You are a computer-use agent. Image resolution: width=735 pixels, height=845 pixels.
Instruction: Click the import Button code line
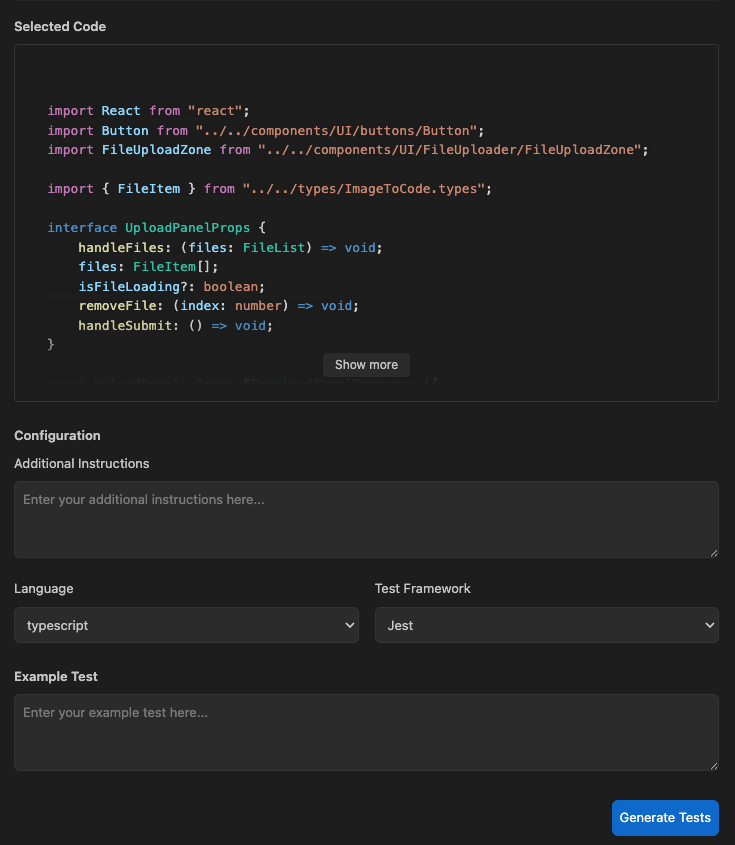pyautogui.click(x=266, y=131)
